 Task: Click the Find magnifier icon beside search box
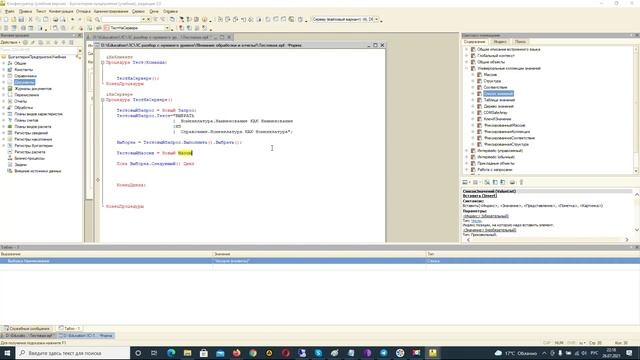coord(98,19)
